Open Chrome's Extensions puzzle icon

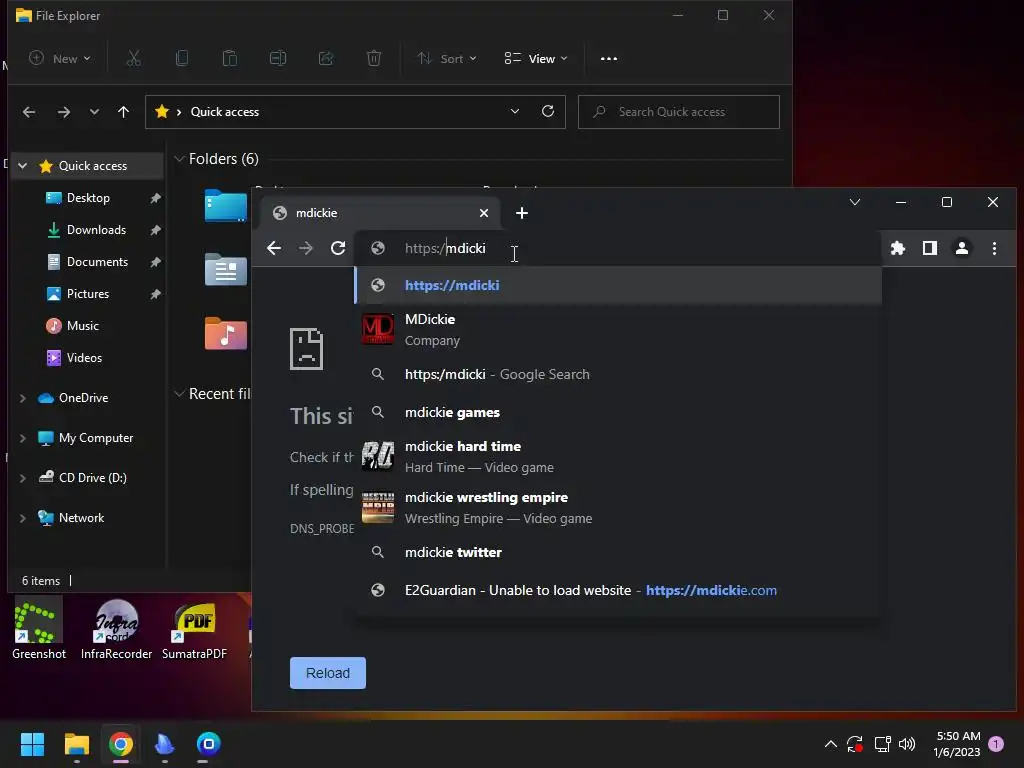898,248
